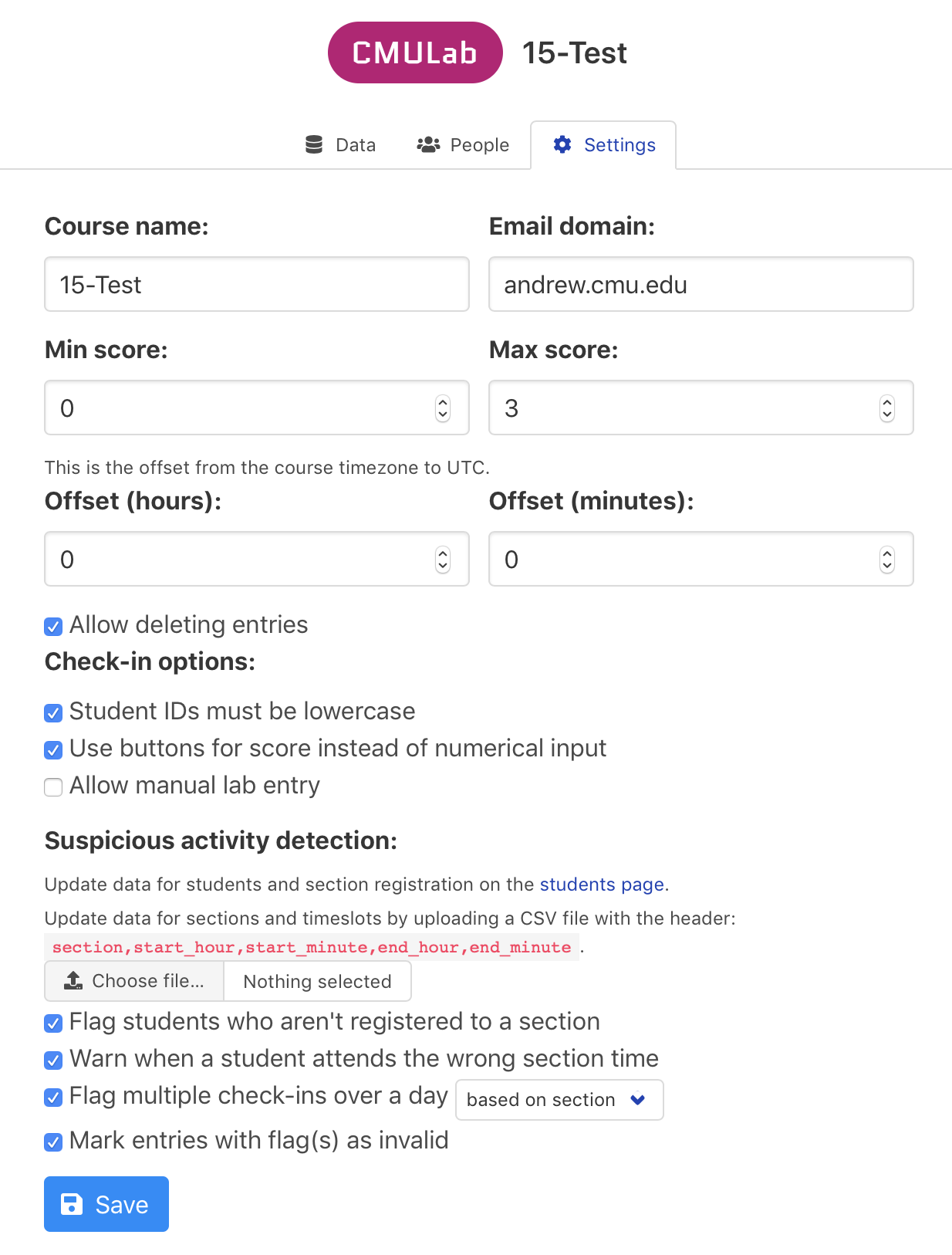Uncheck Student IDs must be lowercase

(x=53, y=712)
